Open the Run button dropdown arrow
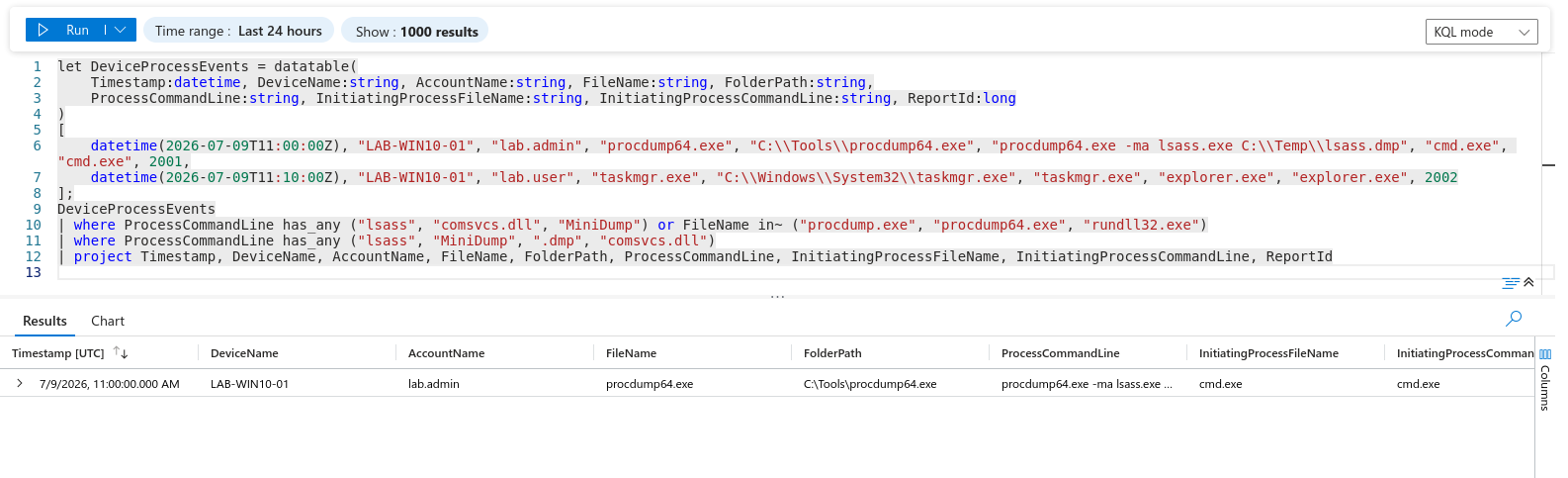This screenshot has height=478, width=1568. (120, 31)
